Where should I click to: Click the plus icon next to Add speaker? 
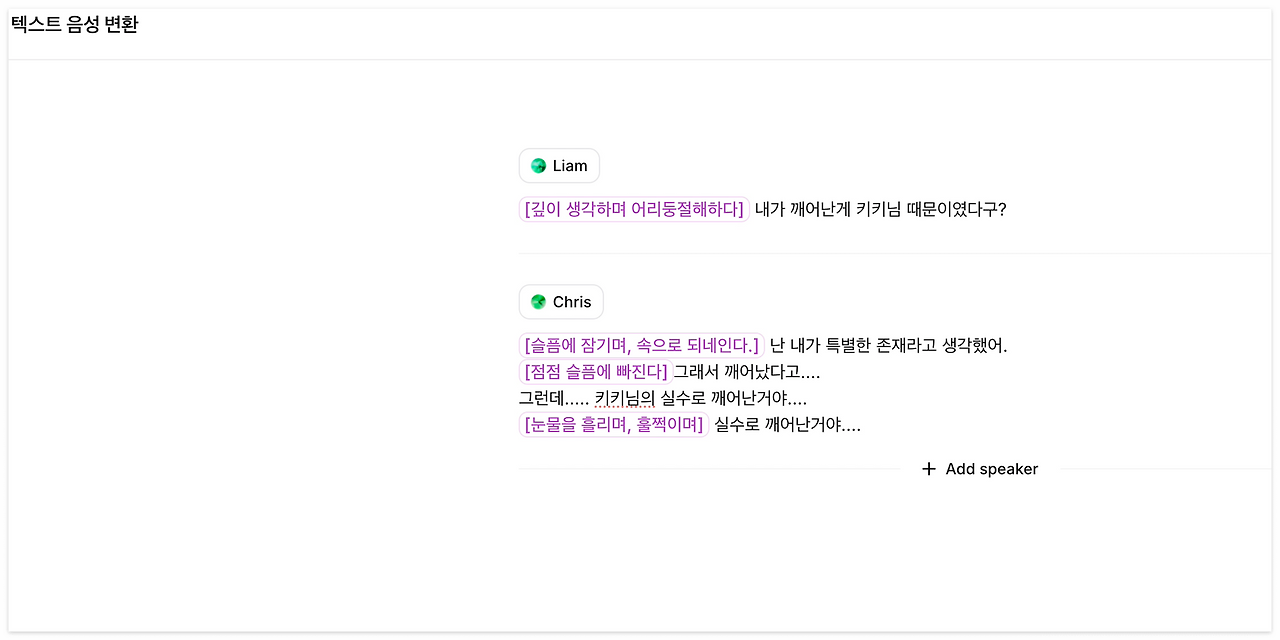[928, 468]
